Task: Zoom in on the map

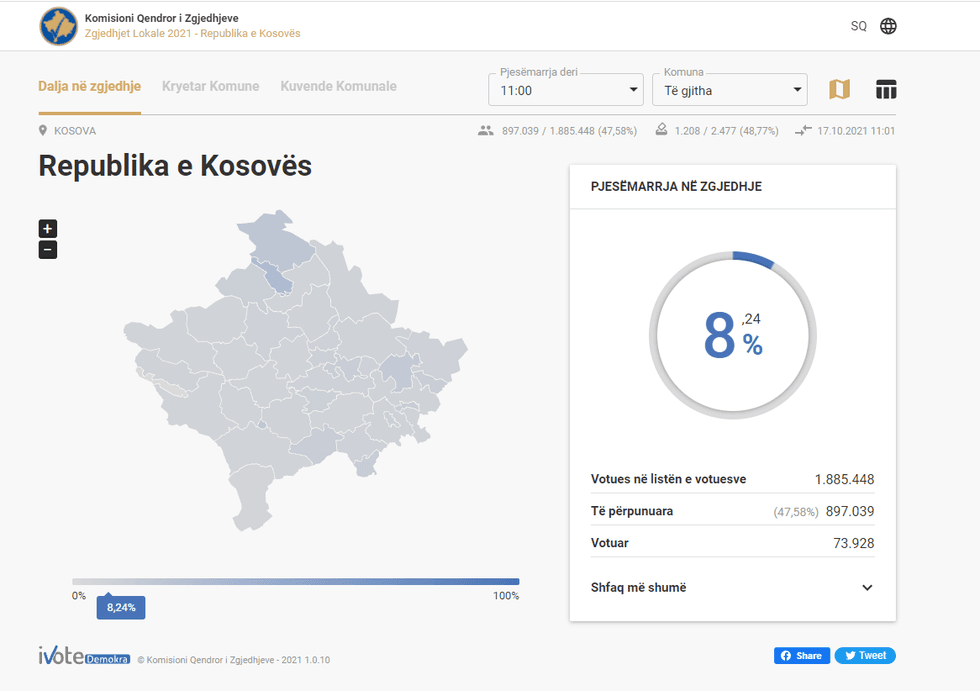Action: click(48, 228)
